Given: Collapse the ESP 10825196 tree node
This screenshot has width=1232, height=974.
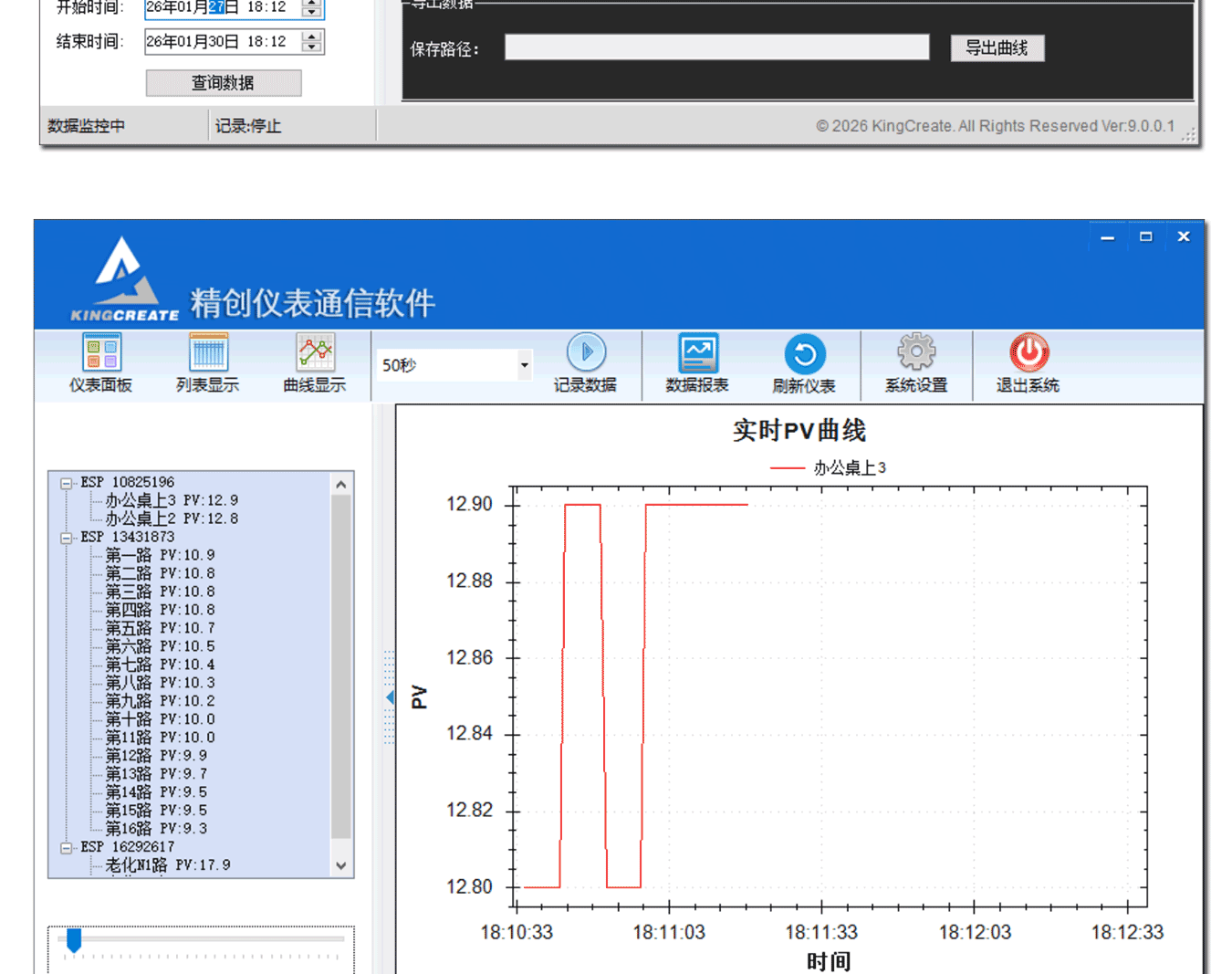Looking at the screenshot, I should tap(66, 483).
